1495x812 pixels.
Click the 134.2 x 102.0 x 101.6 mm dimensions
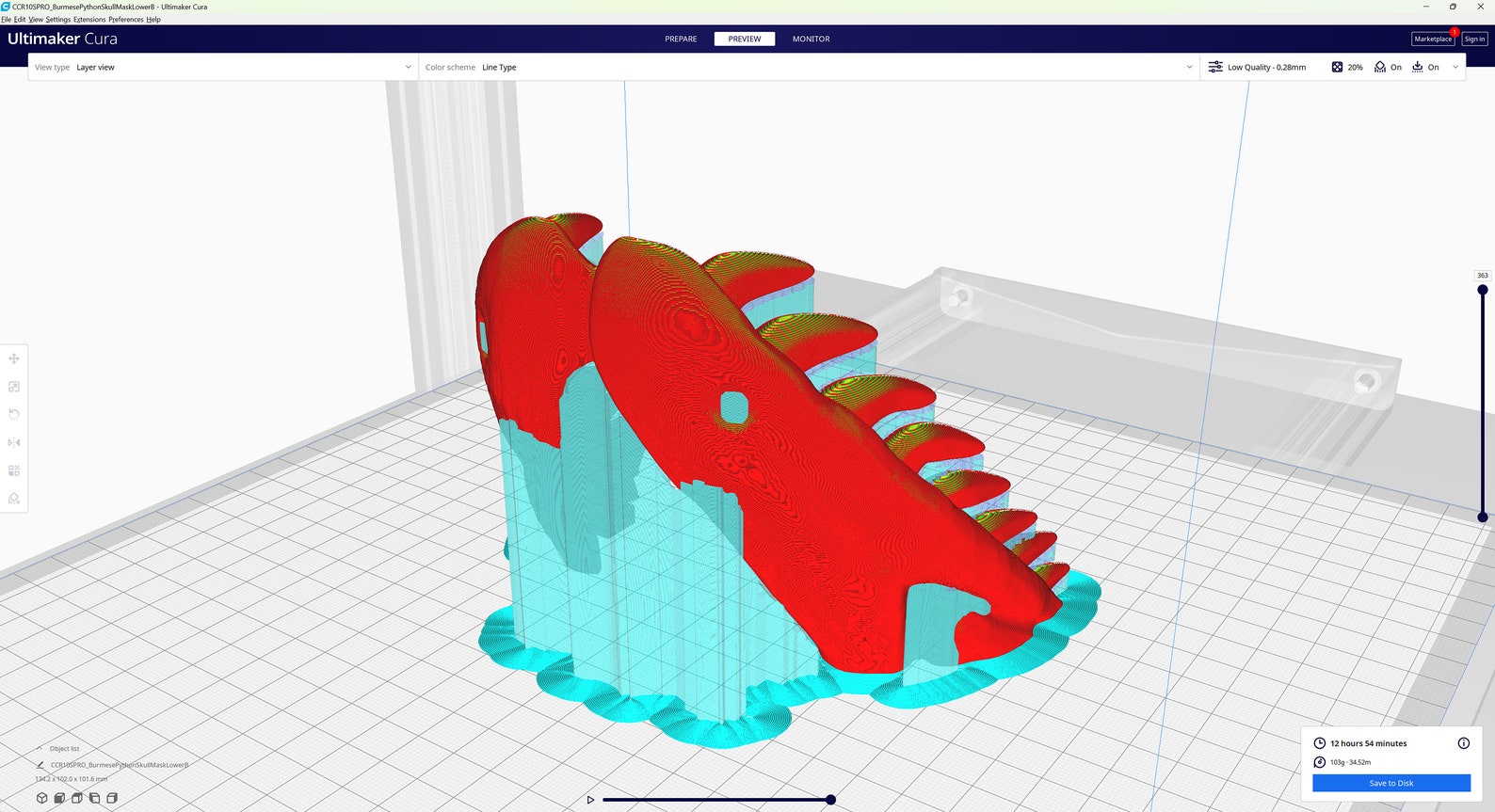coord(72,779)
